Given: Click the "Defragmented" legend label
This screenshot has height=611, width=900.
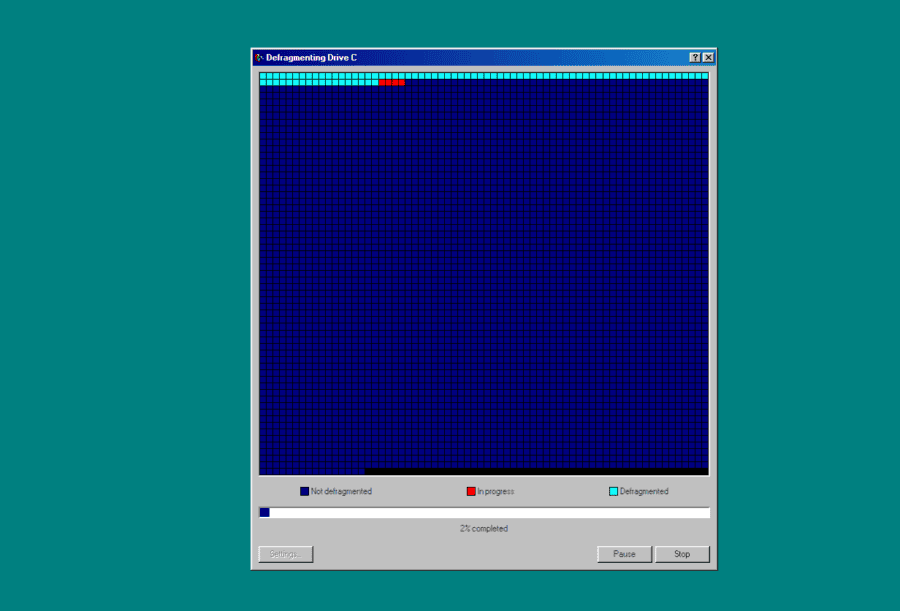Looking at the screenshot, I should click(x=643, y=491).
